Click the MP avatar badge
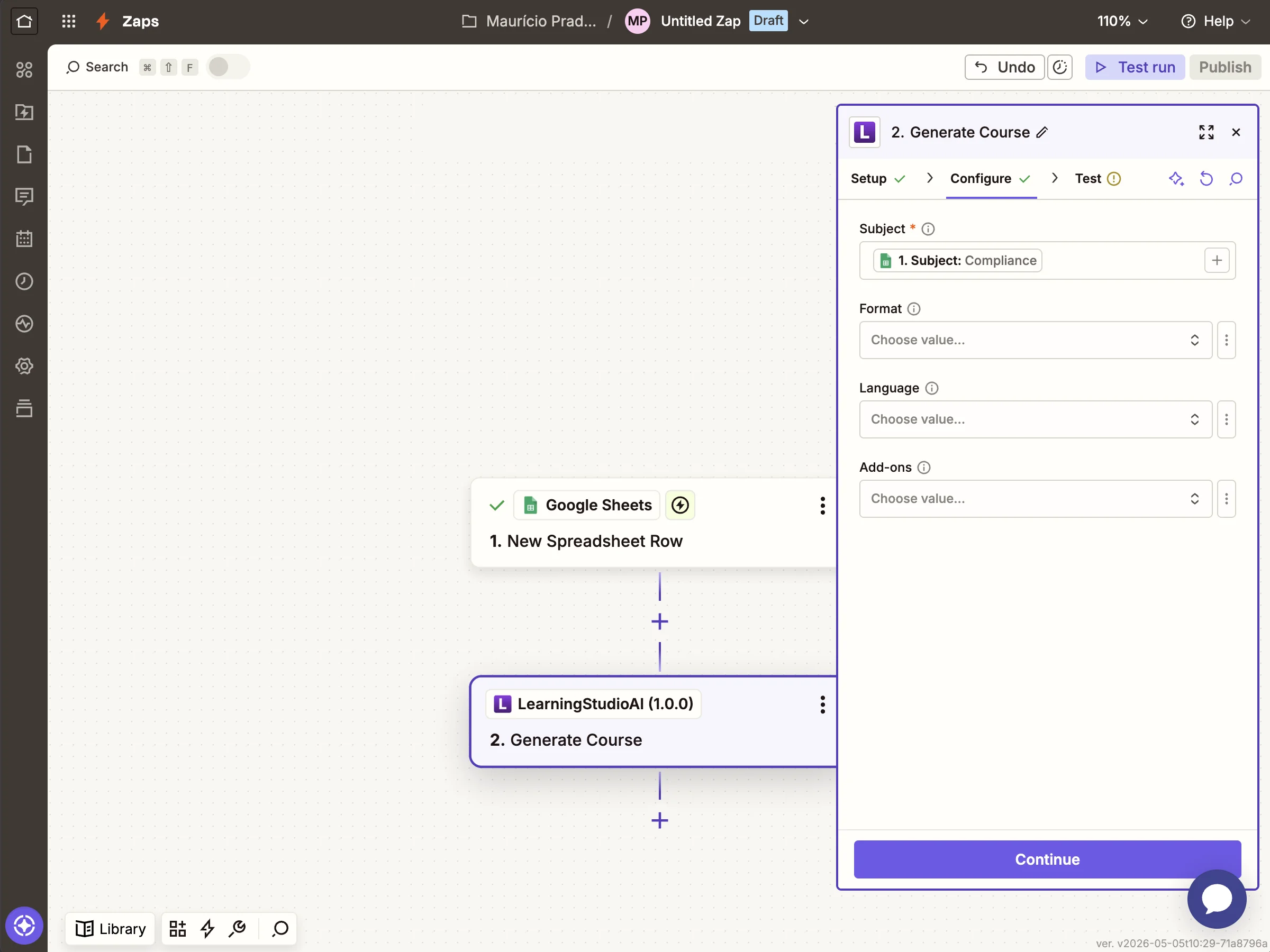This screenshot has height=952, width=1270. [x=637, y=21]
